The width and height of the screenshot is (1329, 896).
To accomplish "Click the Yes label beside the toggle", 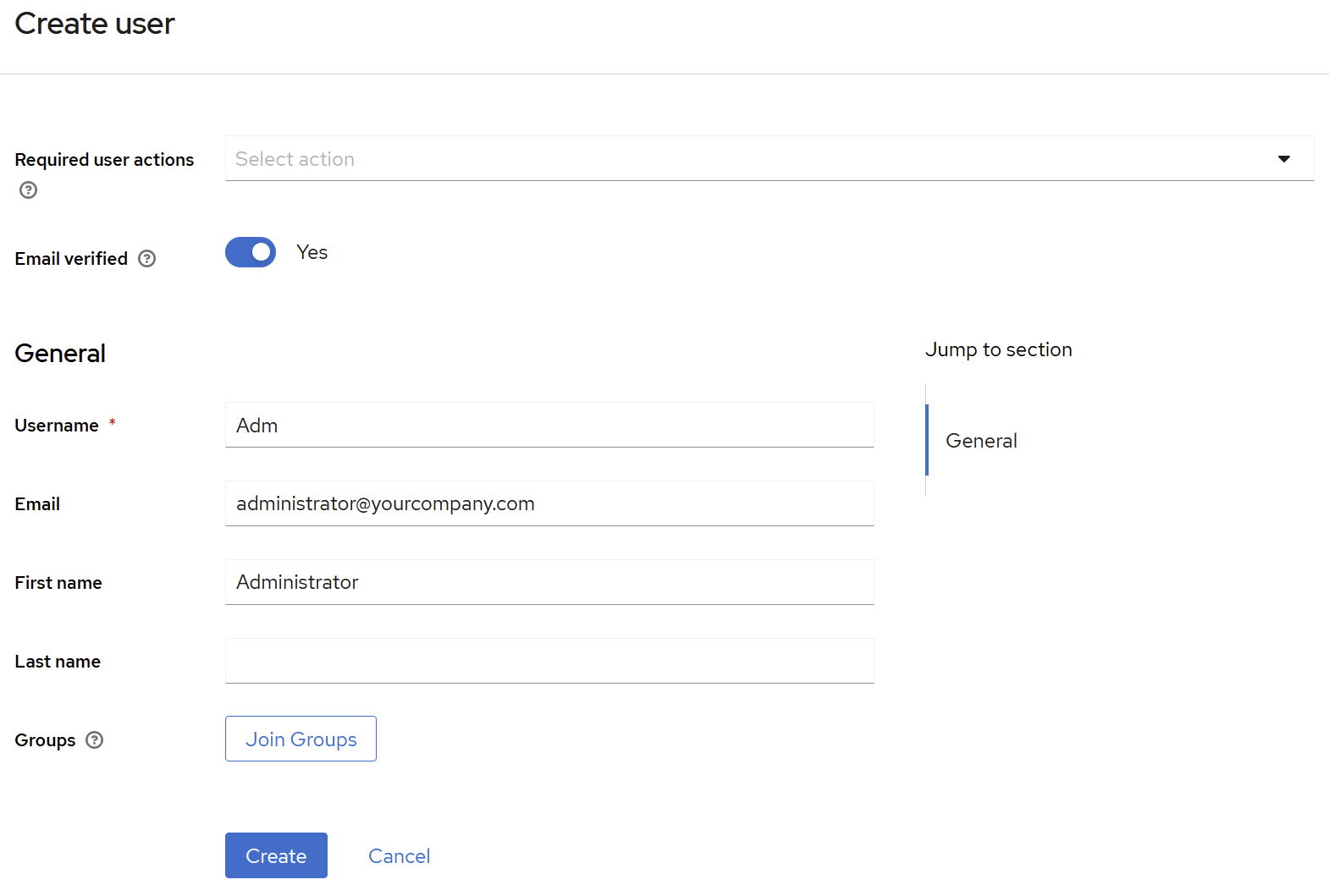I will pos(312,252).
